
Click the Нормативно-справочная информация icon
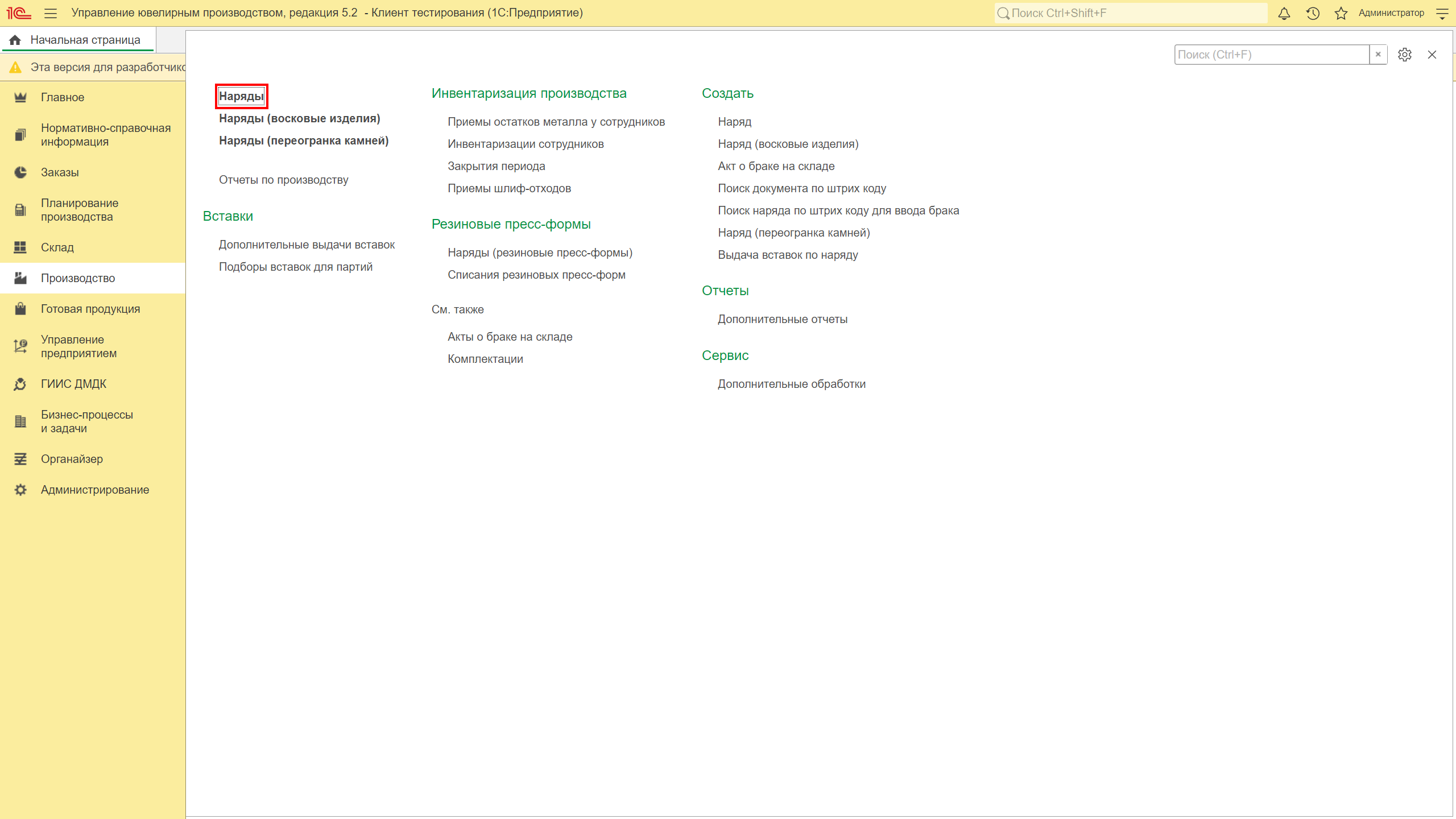point(20,135)
